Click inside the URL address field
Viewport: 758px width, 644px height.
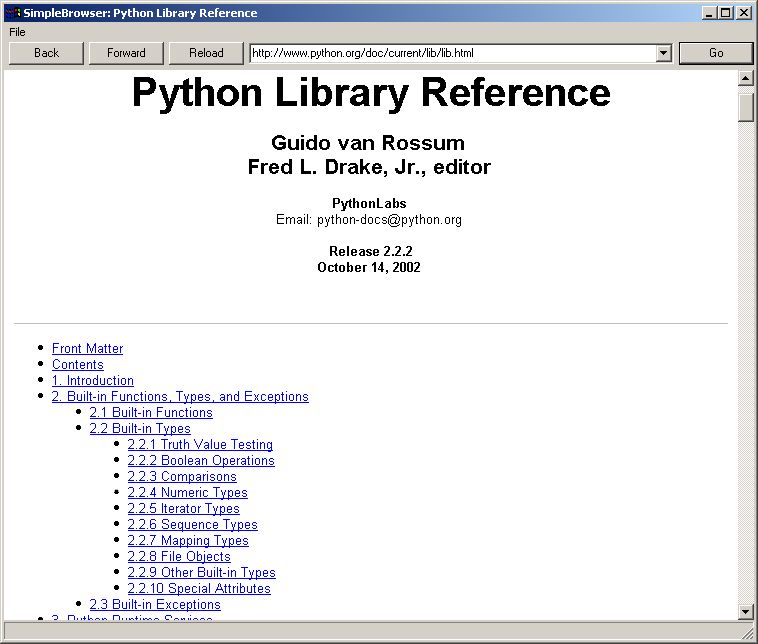[x=453, y=53]
